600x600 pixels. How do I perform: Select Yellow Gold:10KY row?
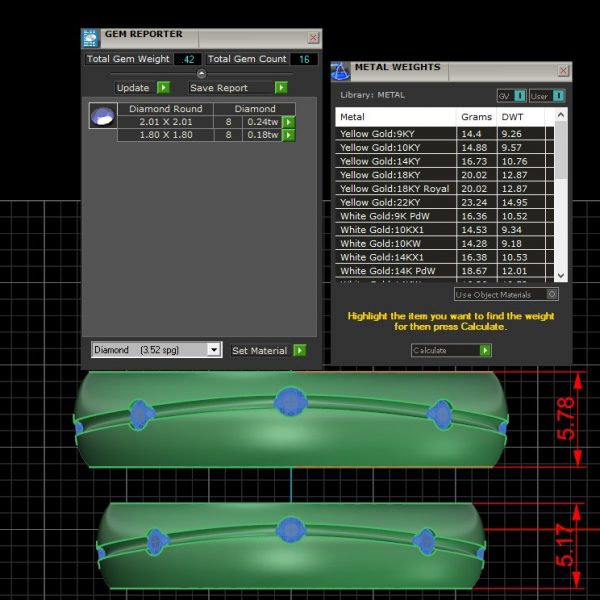444,147
